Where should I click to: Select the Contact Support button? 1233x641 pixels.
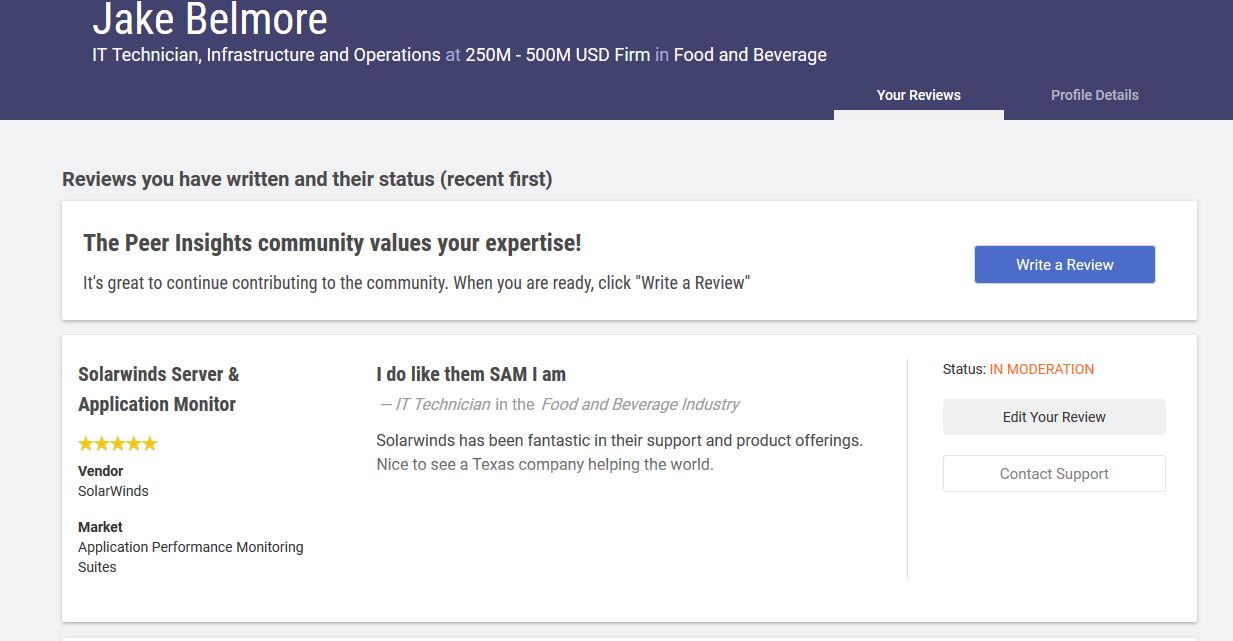click(x=1054, y=474)
